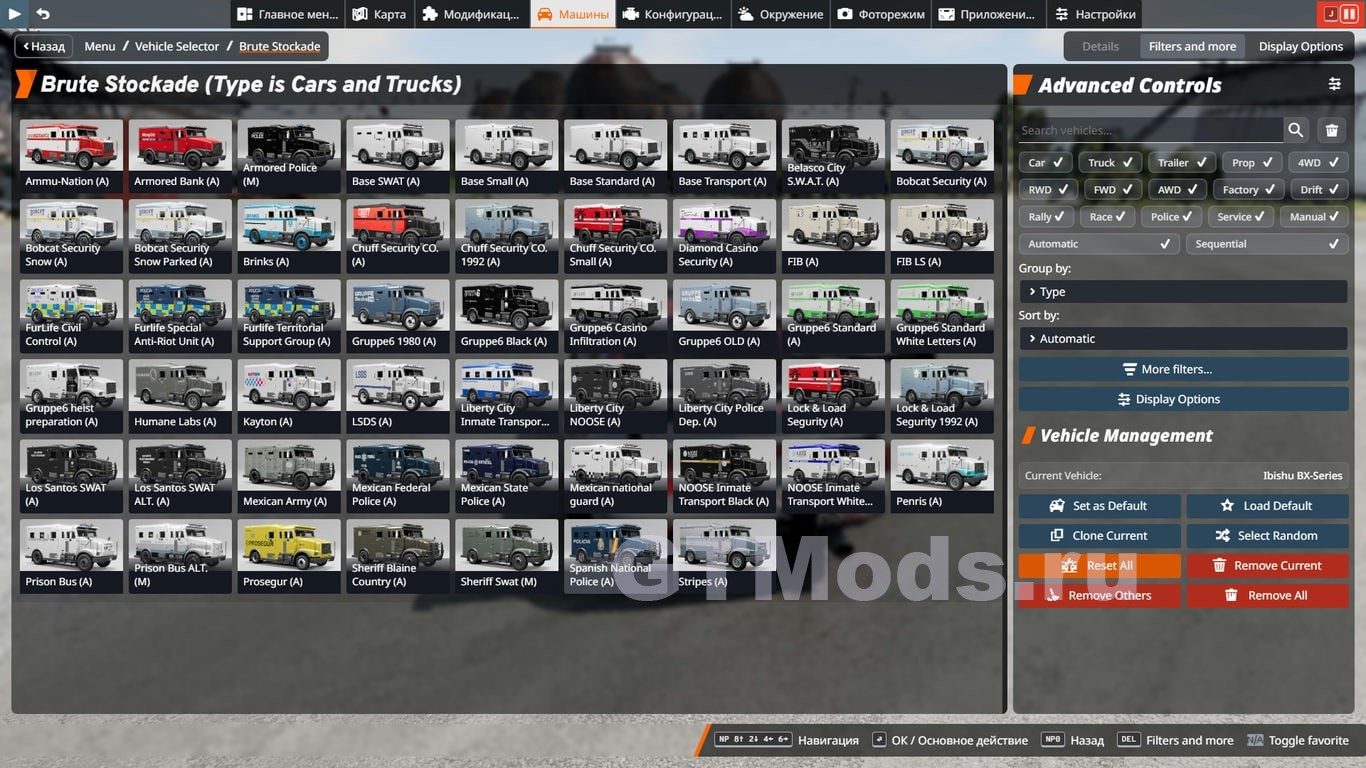1366x768 pixels.
Task: Open the Модификации tab
Action: [471, 14]
